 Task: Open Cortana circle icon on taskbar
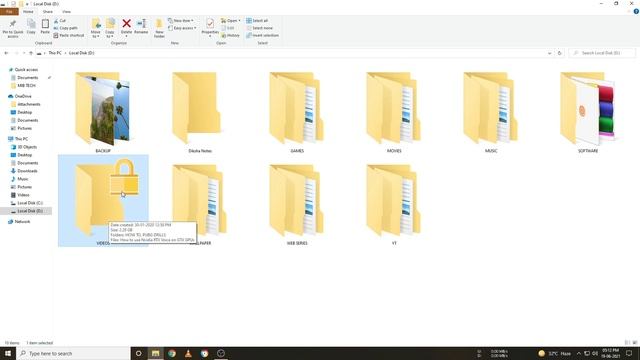click(138, 353)
